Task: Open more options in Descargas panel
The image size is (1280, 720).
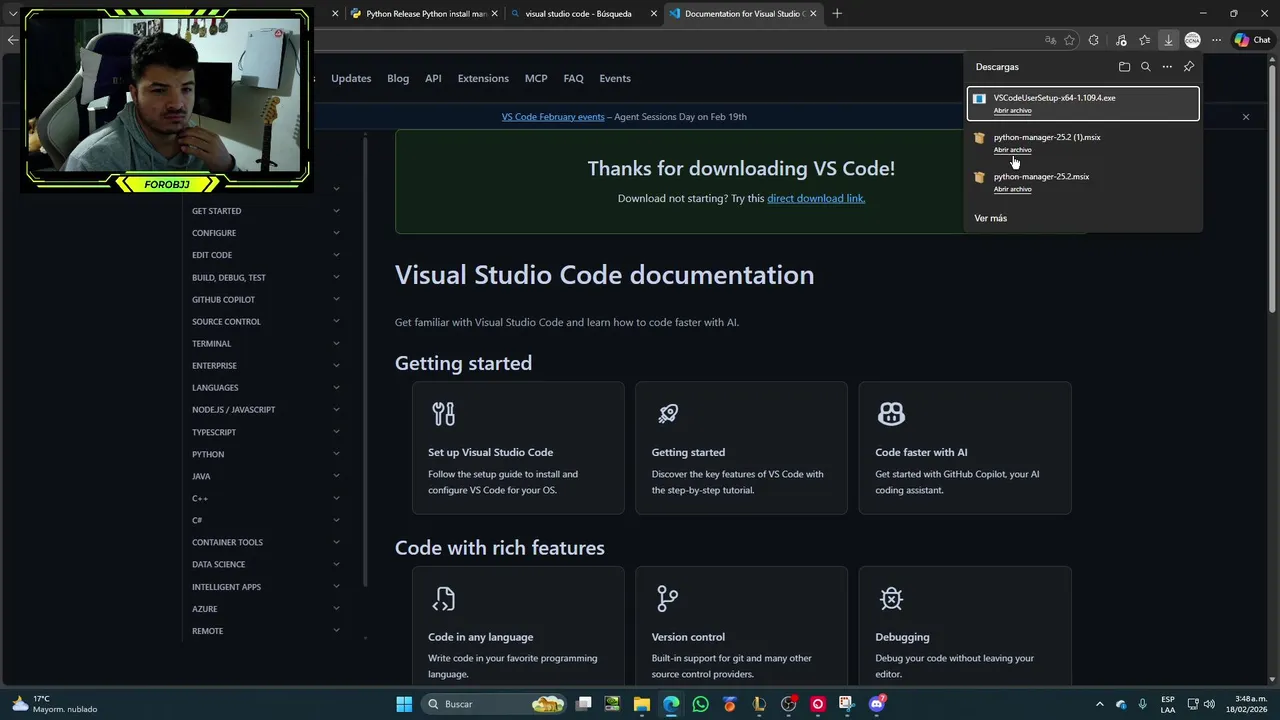Action: 1167,67
